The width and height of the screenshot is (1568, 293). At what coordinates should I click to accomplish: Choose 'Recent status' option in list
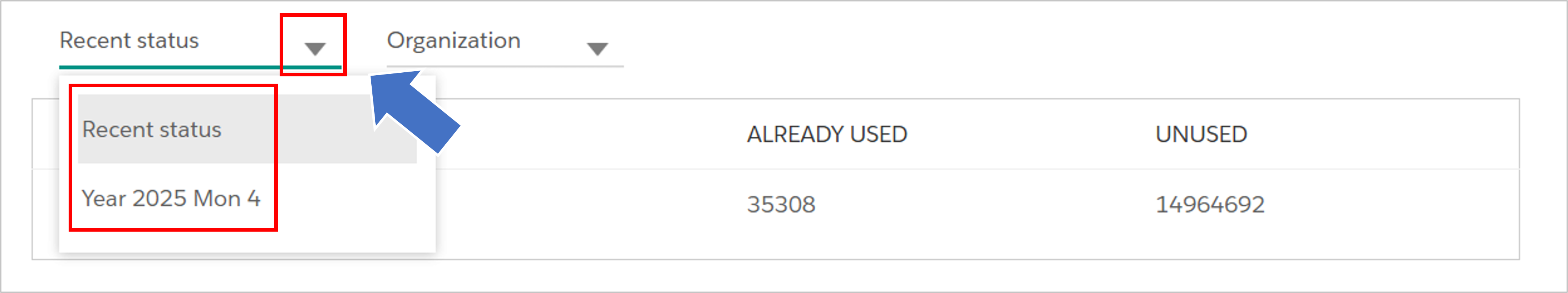click(x=152, y=130)
